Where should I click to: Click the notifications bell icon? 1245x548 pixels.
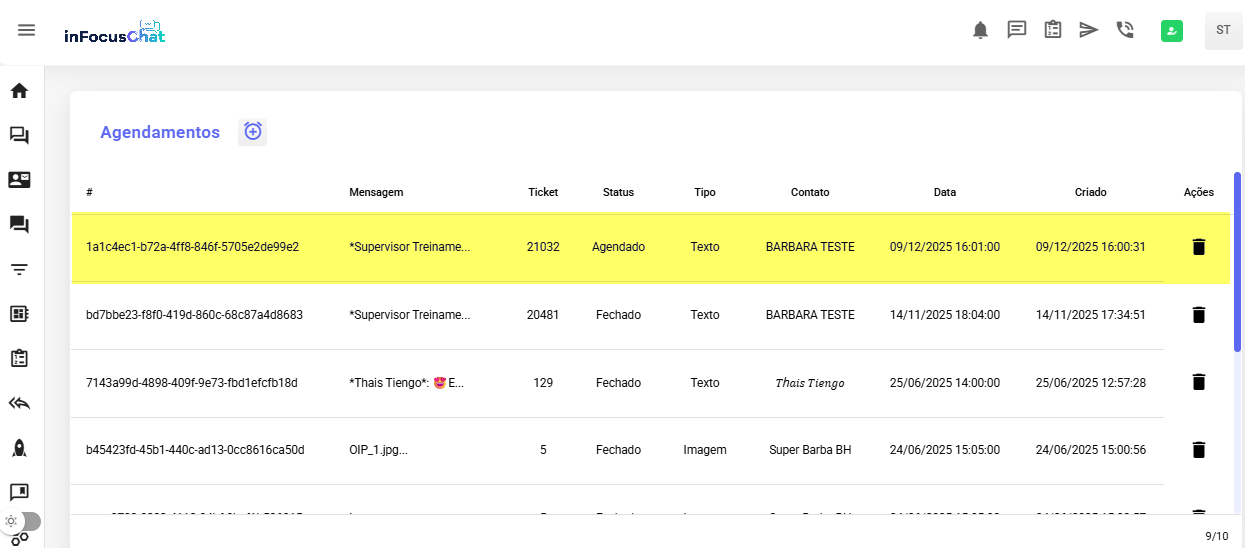pos(980,30)
